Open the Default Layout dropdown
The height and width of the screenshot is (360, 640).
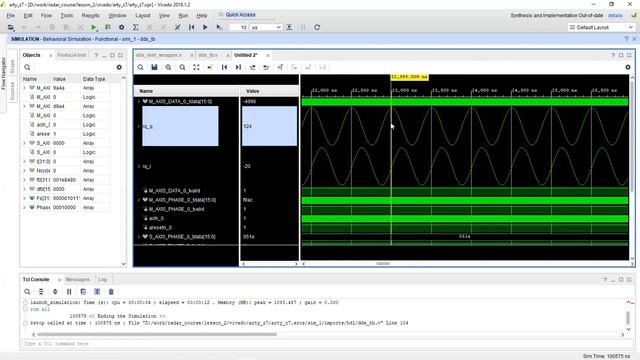tap(601, 27)
